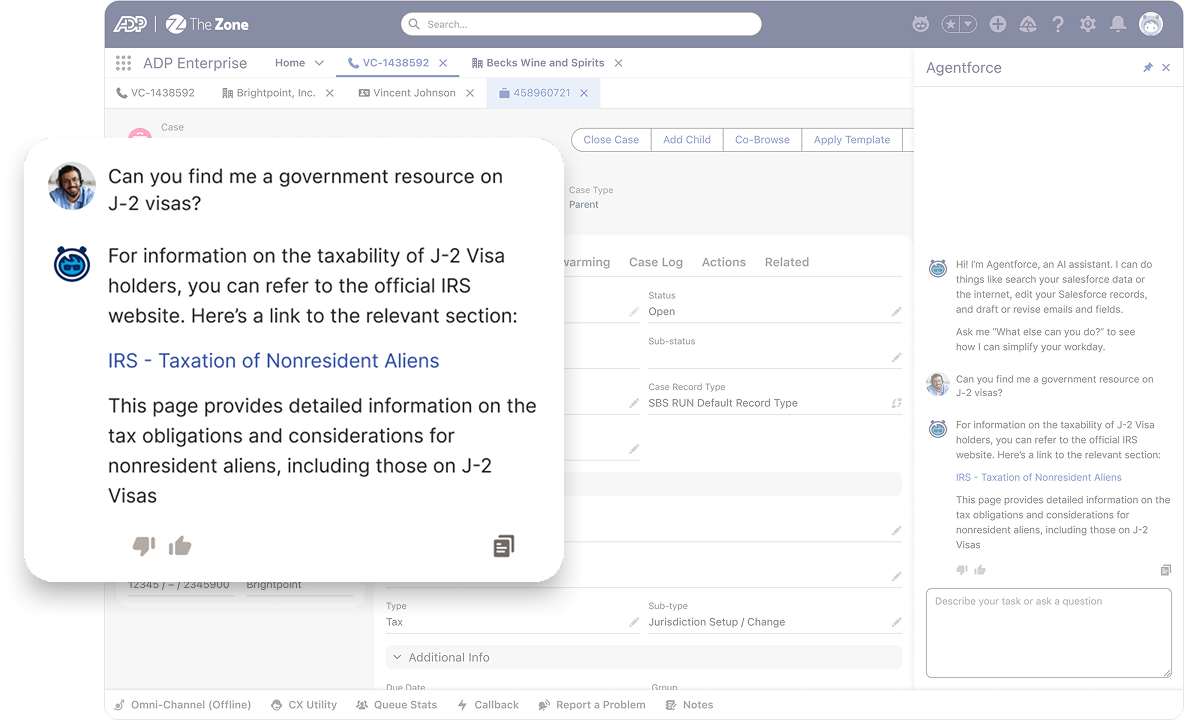Pin the Agentforce panel
The image size is (1184, 720).
pos(1147,68)
